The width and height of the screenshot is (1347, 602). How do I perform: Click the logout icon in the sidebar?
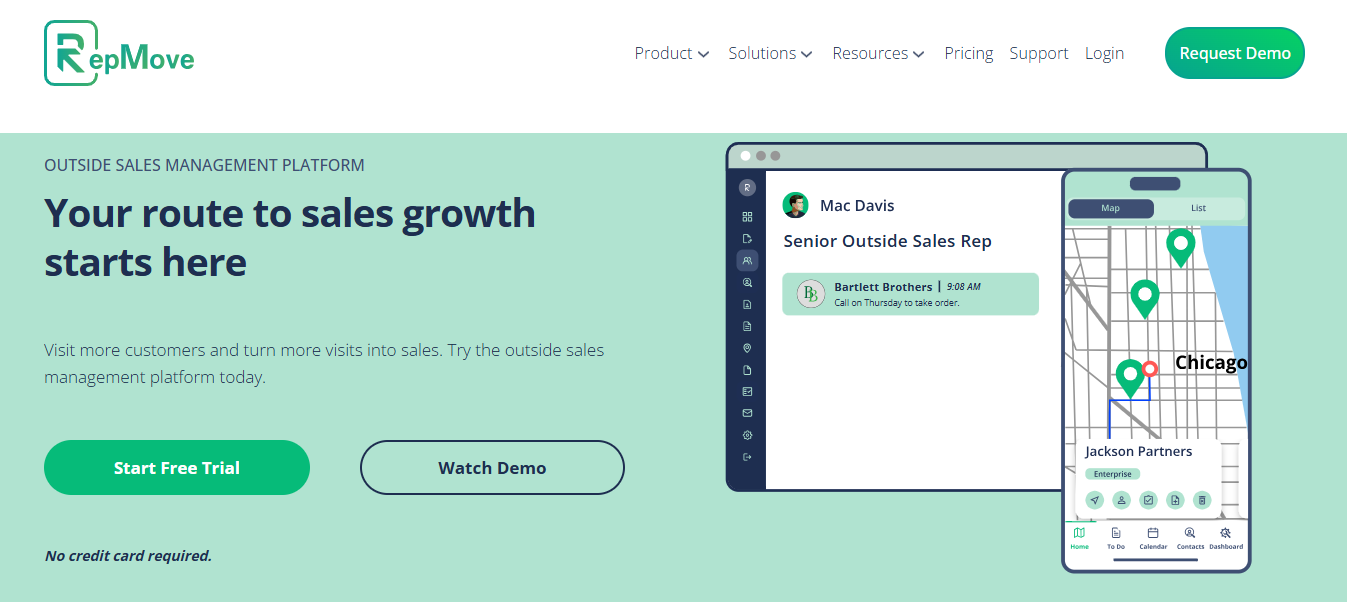click(747, 457)
